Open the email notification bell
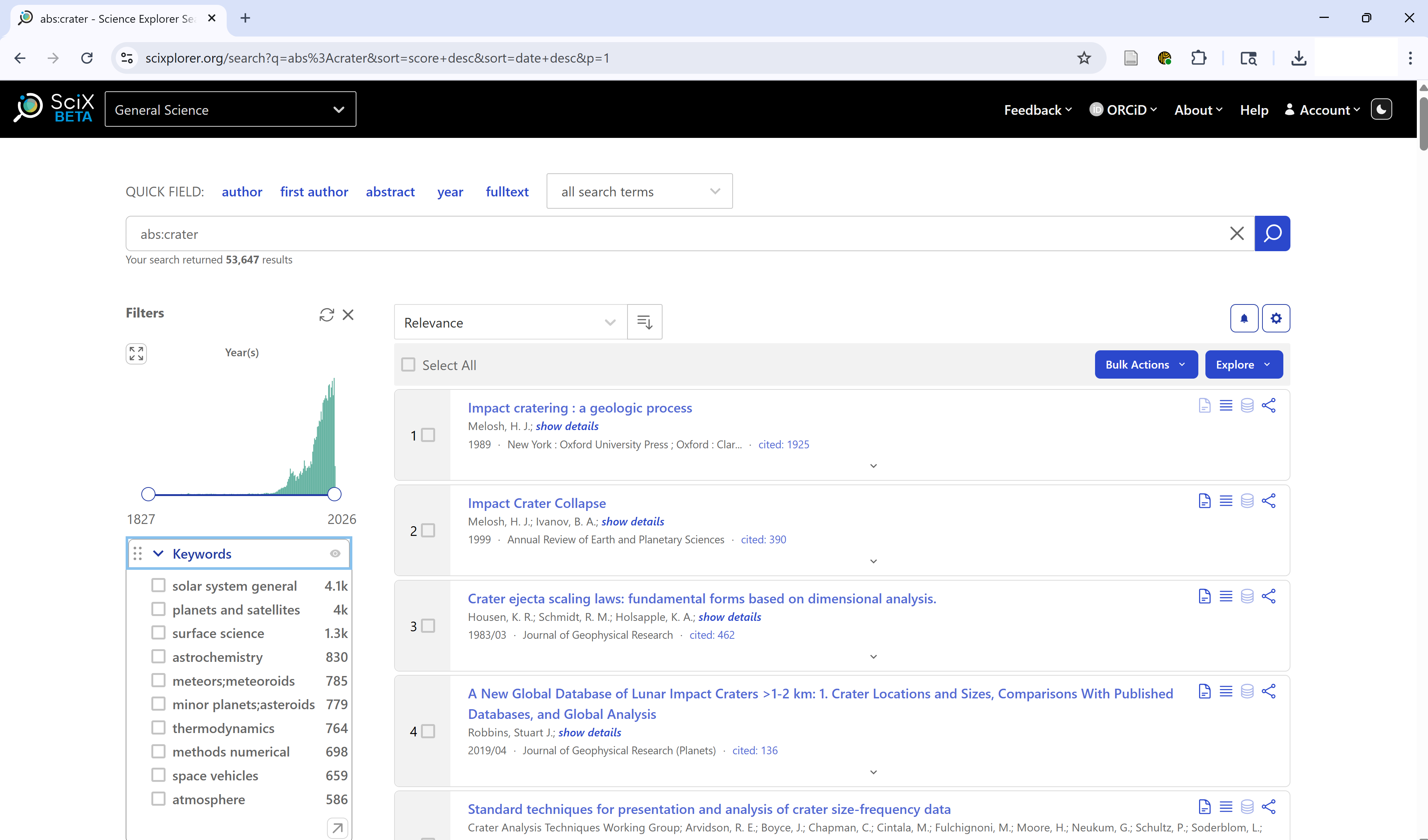Viewport: 1428px width, 840px height. pyautogui.click(x=1244, y=318)
